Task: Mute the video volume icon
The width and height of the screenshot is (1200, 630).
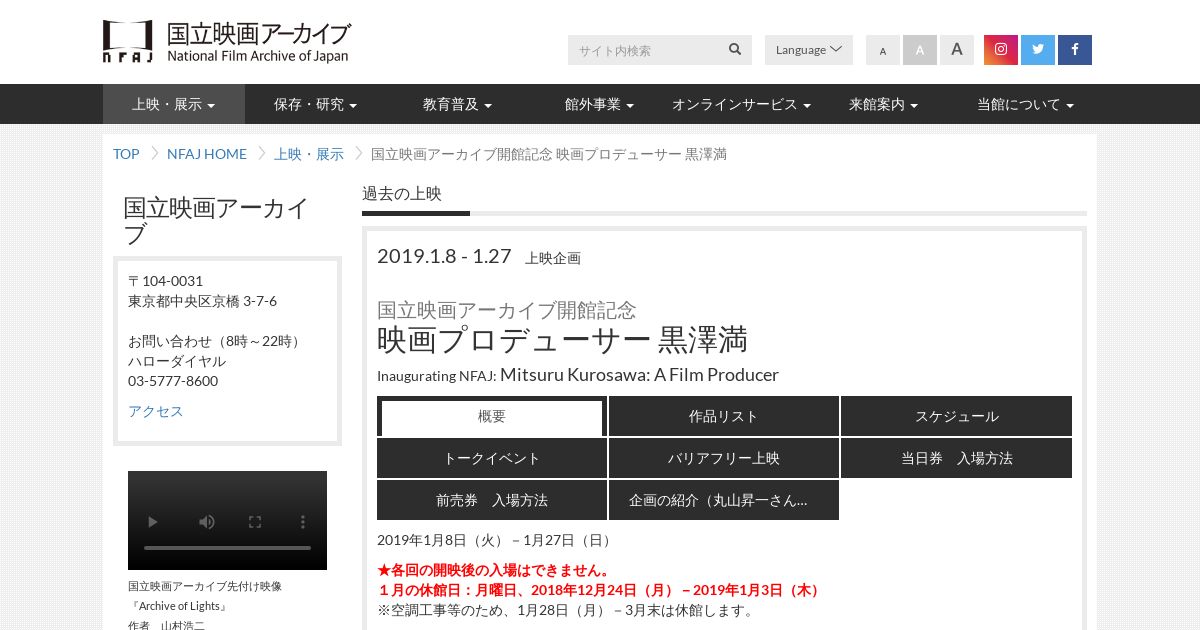Action: (x=207, y=521)
